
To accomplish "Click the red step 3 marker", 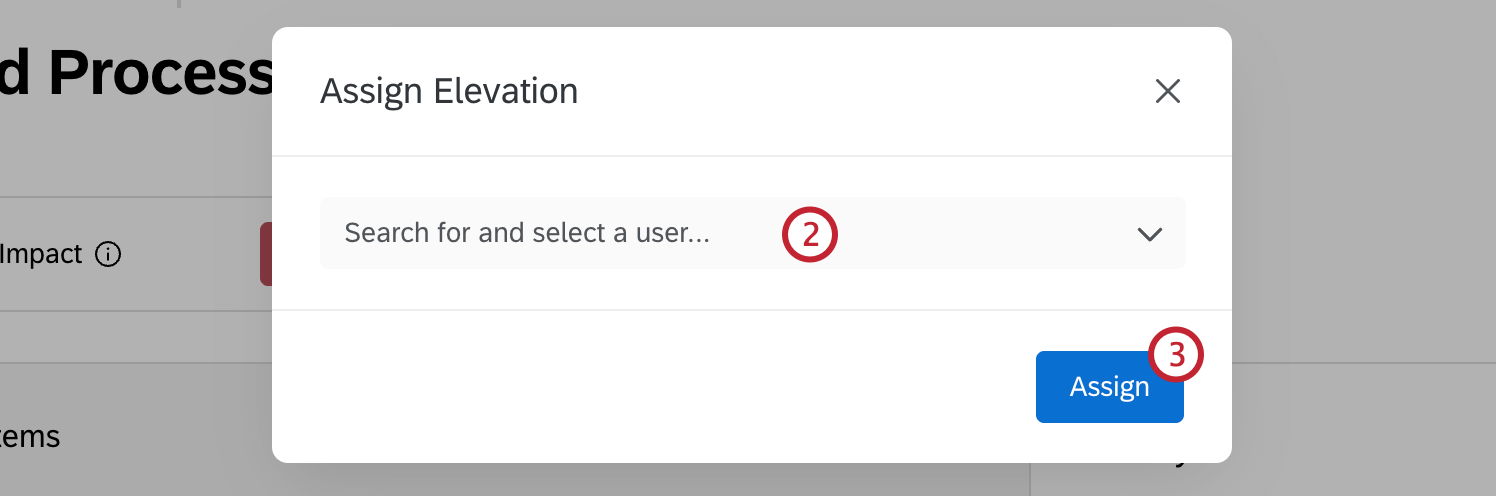I will click(x=1176, y=355).
